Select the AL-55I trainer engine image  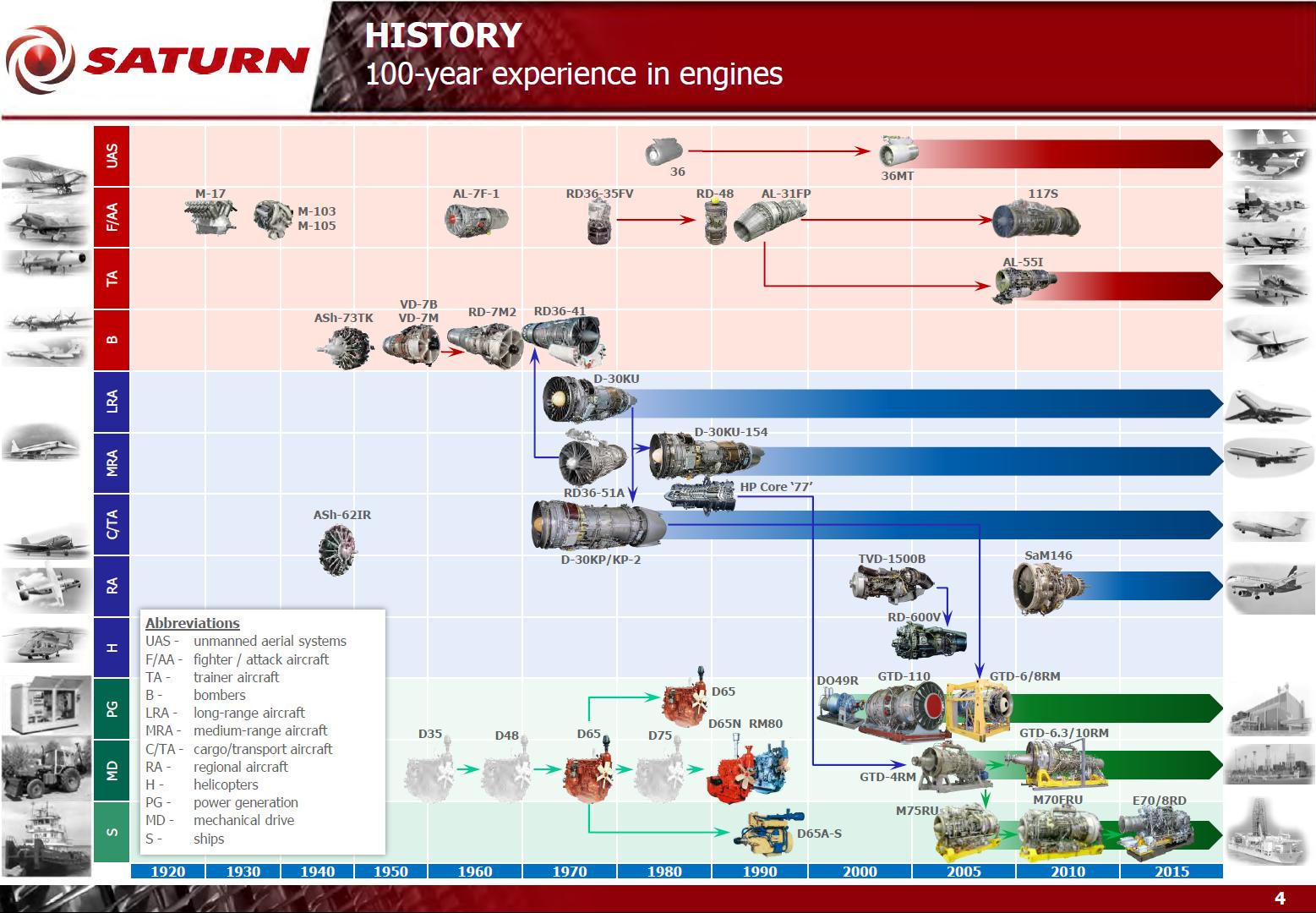1019,286
